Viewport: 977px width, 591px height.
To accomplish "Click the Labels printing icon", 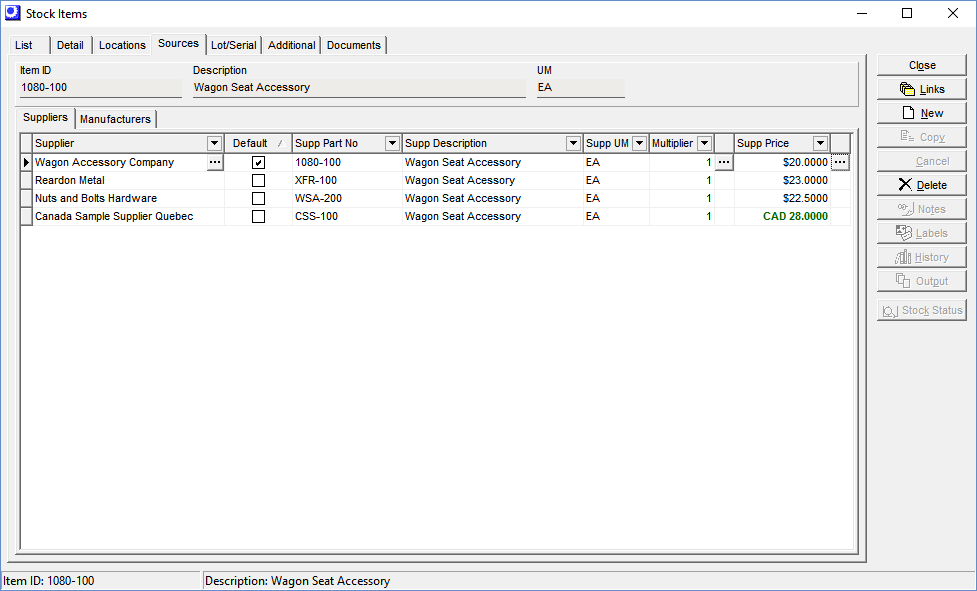I will (x=901, y=232).
